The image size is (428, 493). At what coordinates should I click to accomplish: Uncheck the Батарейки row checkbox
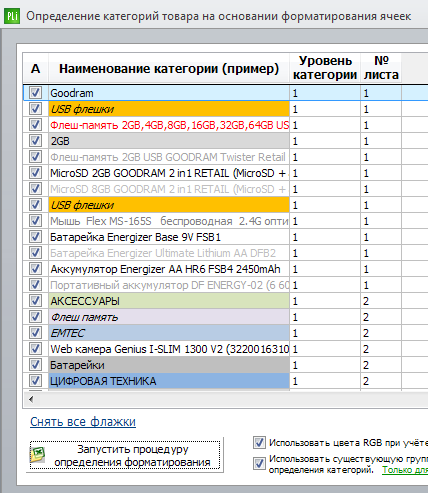35,365
